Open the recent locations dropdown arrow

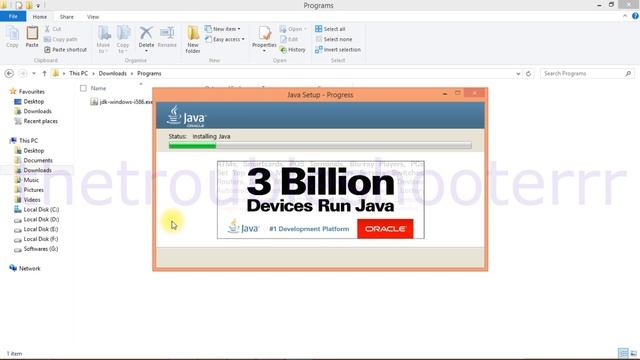point(34,73)
